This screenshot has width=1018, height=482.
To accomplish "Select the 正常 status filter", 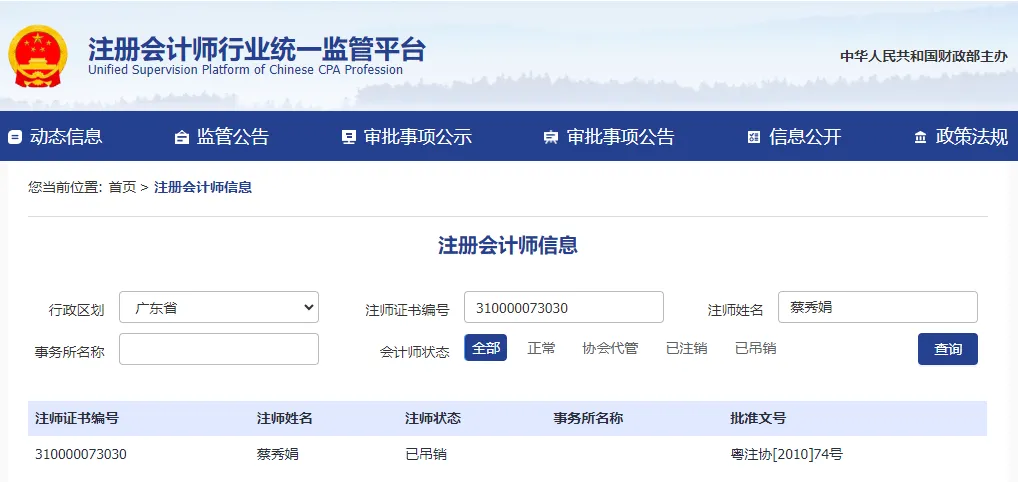I will coord(542,348).
